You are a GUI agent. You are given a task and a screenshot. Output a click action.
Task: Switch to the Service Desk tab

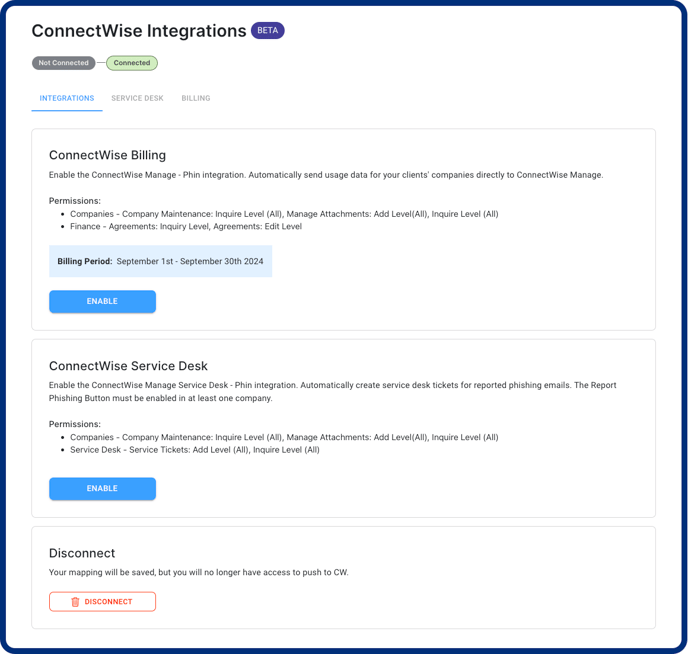pos(137,98)
